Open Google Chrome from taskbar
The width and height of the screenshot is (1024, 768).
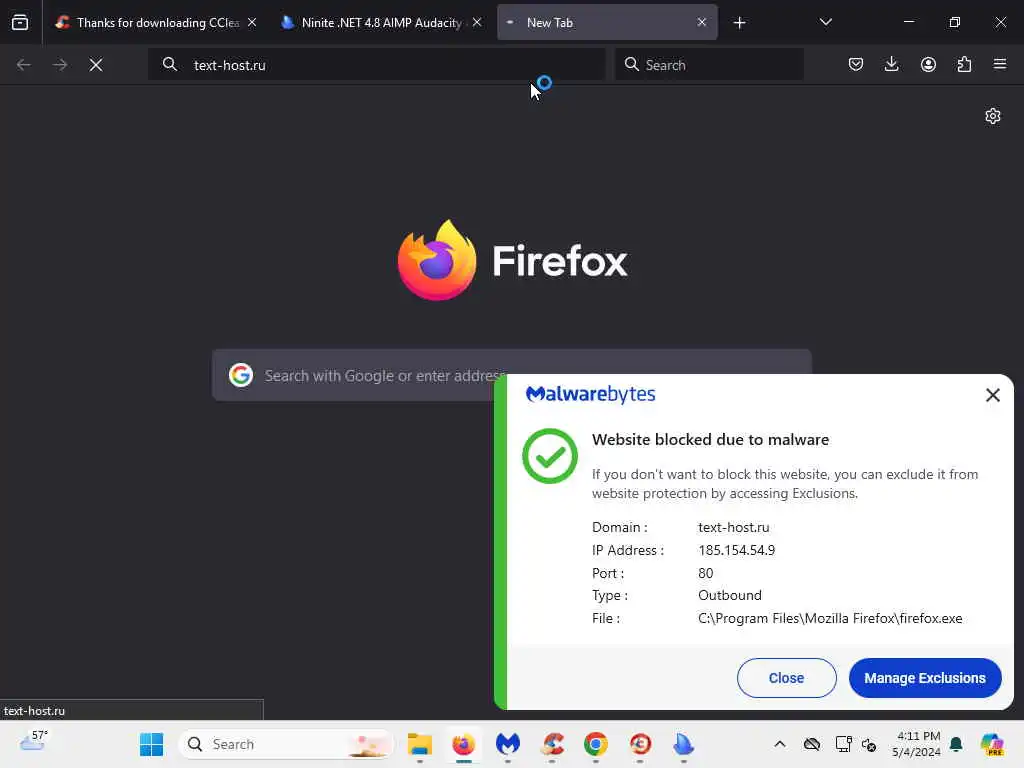[596, 744]
